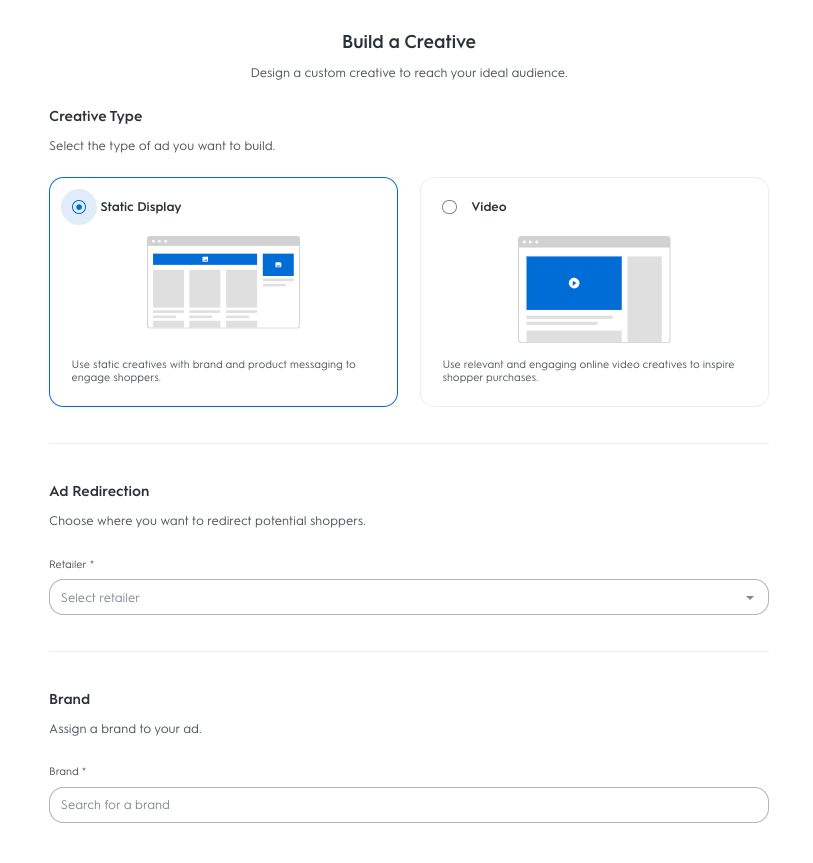
Task: Click the Brand field label
Action: pos(67,772)
